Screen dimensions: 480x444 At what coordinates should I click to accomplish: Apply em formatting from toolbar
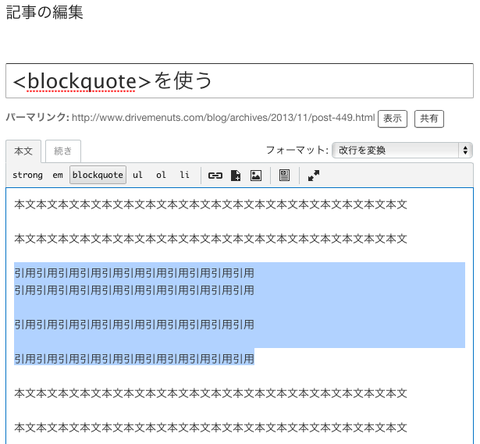tap(58, 175)
